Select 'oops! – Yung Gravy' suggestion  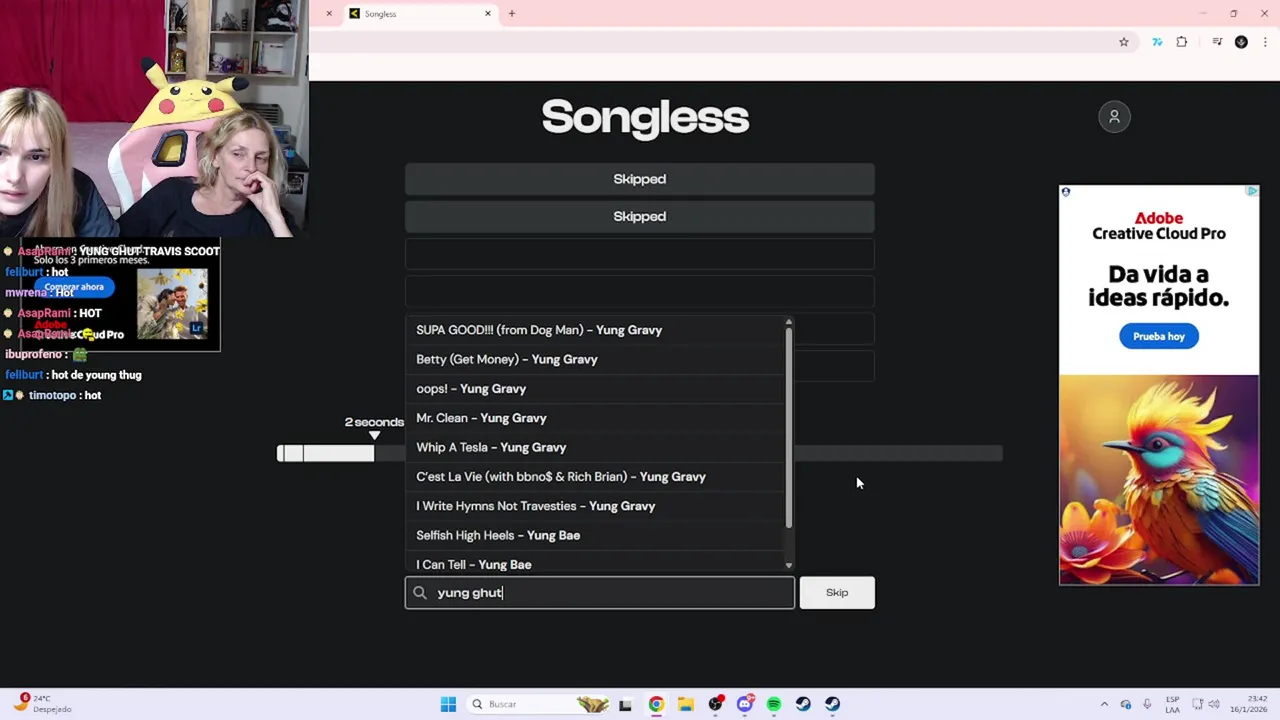coord(596,389)
